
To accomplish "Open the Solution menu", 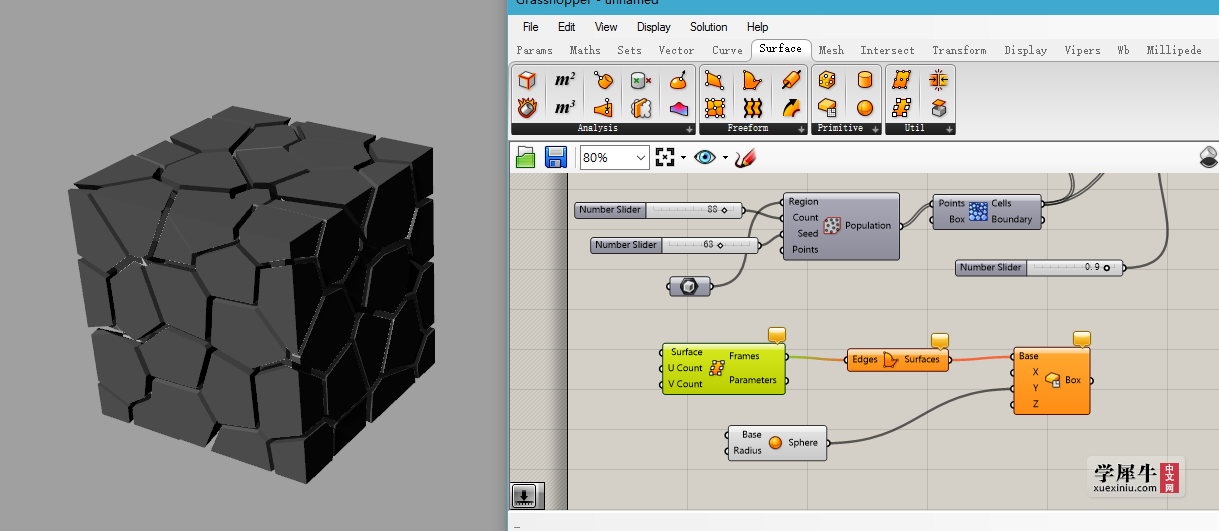I will [x=709, y=27].
